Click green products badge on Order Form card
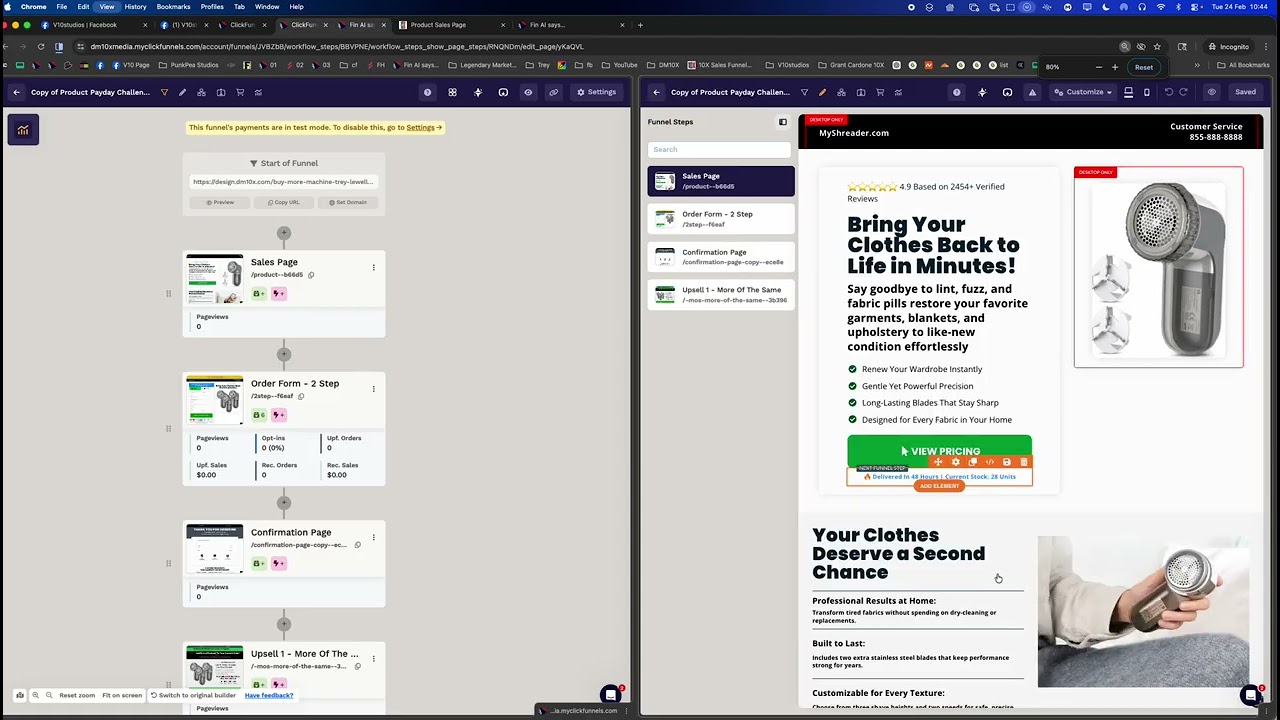1280x720 pixels. point(259,415)
